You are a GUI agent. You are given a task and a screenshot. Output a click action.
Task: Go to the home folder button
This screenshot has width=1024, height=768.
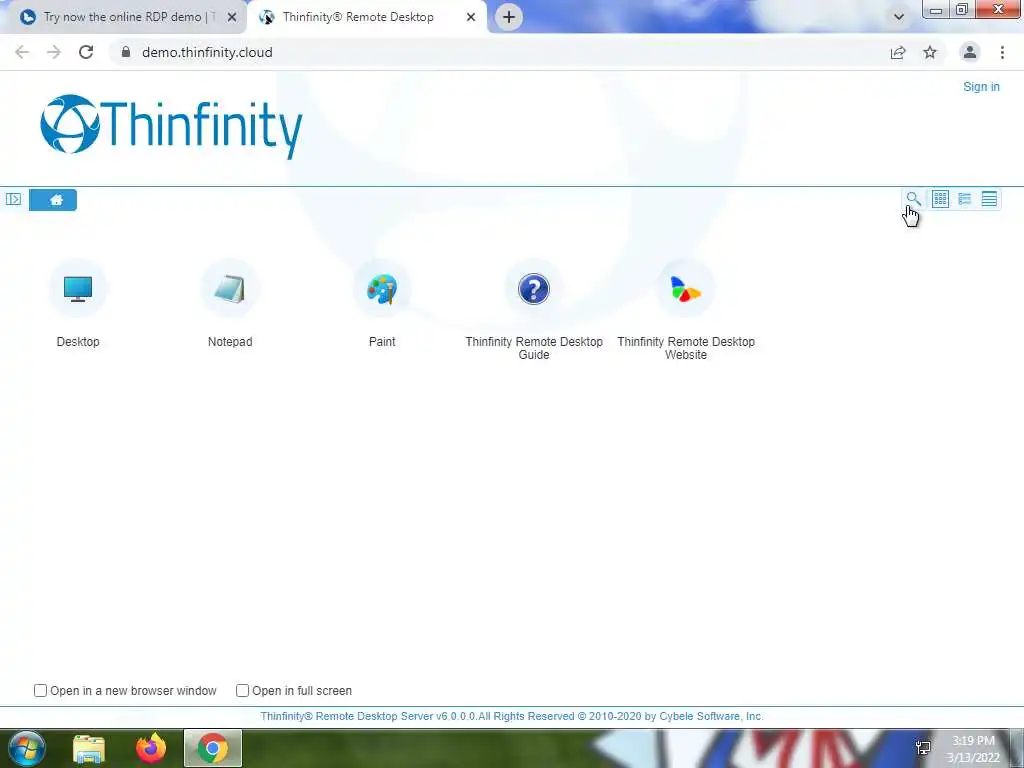coord(53,200)
